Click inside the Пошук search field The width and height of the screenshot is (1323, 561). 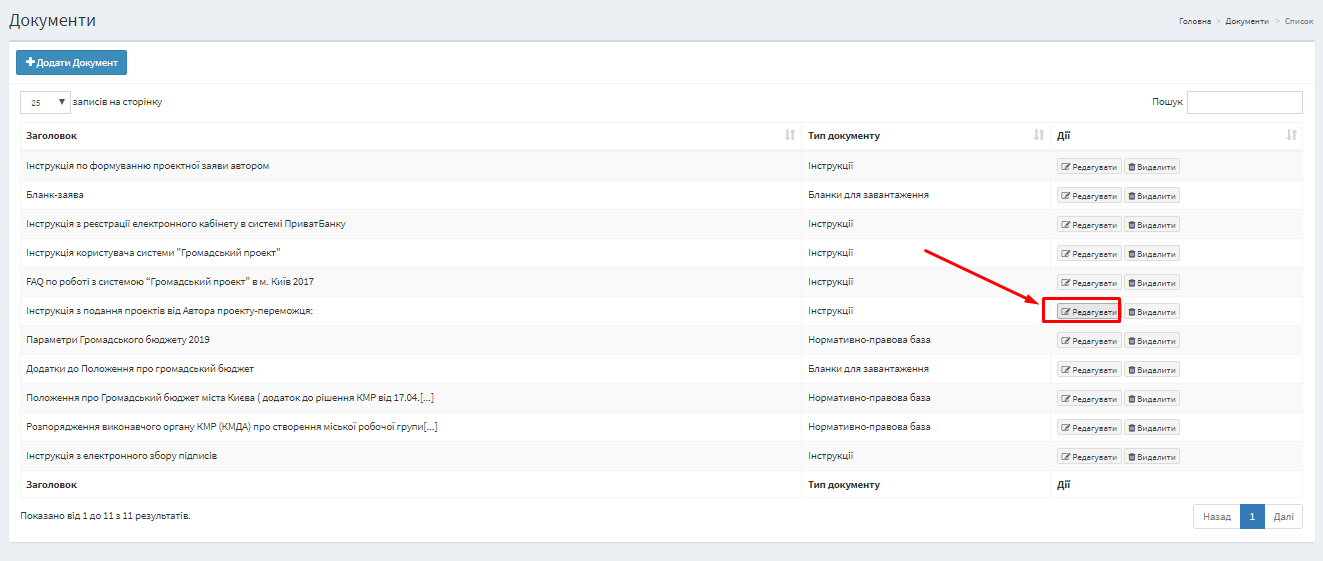click(1244, 102)
